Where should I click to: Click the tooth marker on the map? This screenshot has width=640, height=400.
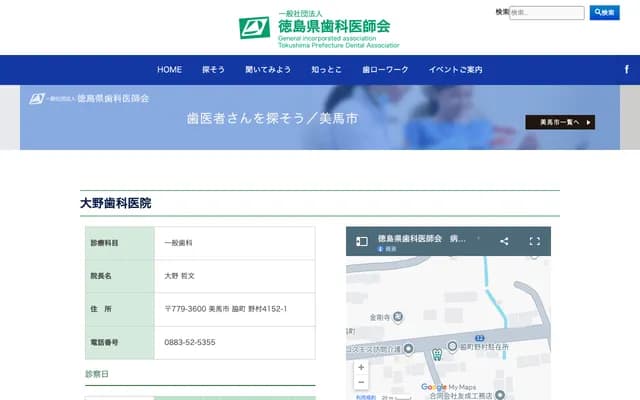(x=436, y=353)
